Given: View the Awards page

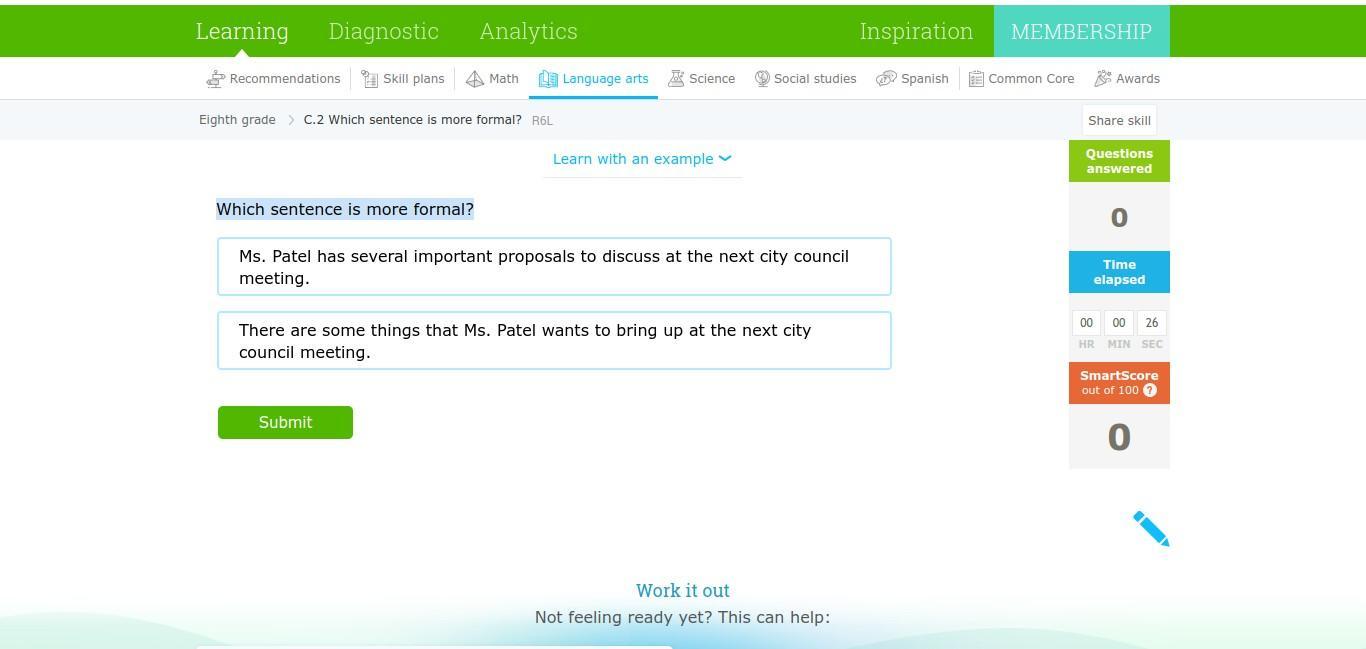Looking at the screenshot, I should click(1127, 79).
